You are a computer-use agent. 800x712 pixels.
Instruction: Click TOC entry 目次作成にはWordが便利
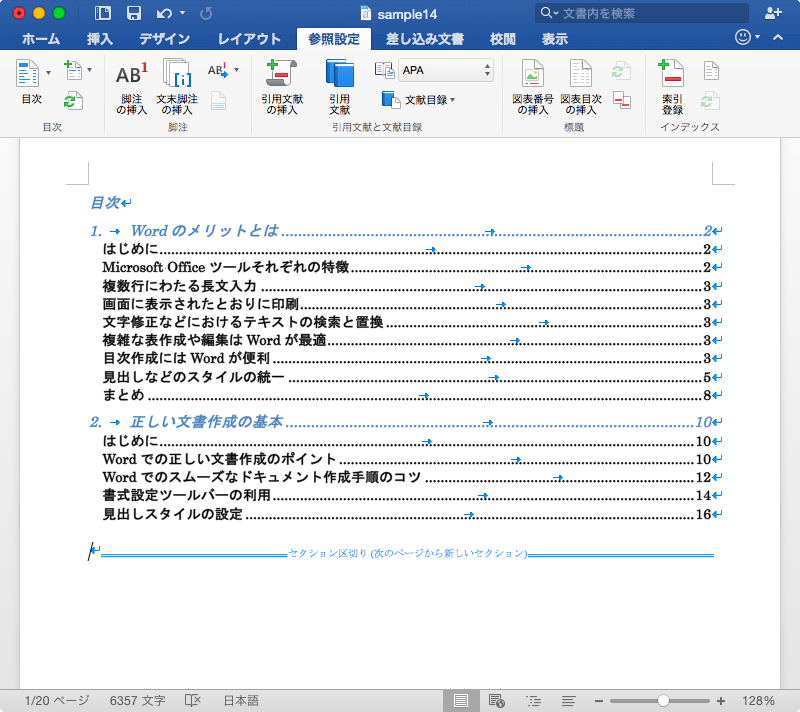pyautogui.click(x=412, y=358)
